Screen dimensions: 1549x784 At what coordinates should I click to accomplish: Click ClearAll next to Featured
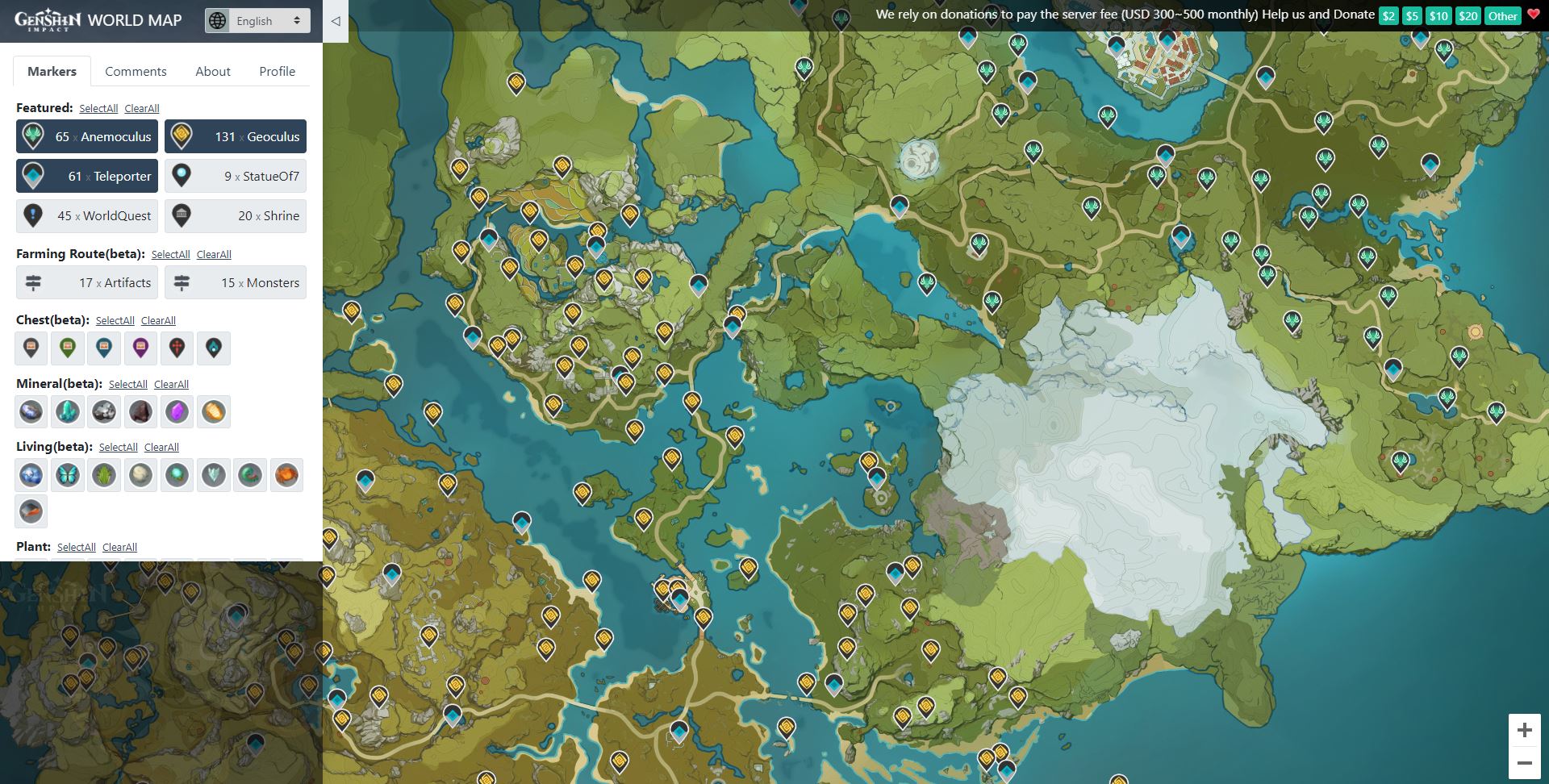click(x=142, y=109)
